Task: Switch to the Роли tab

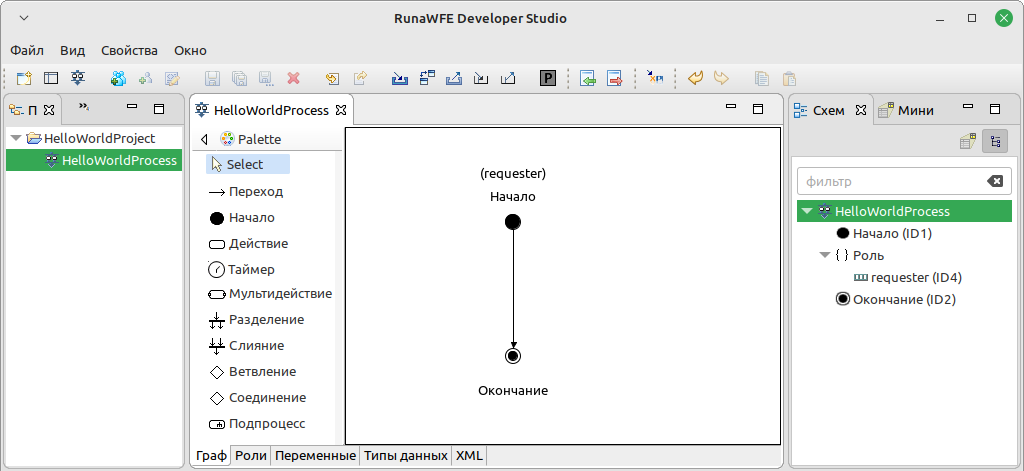Action: (x=251, y=456)
